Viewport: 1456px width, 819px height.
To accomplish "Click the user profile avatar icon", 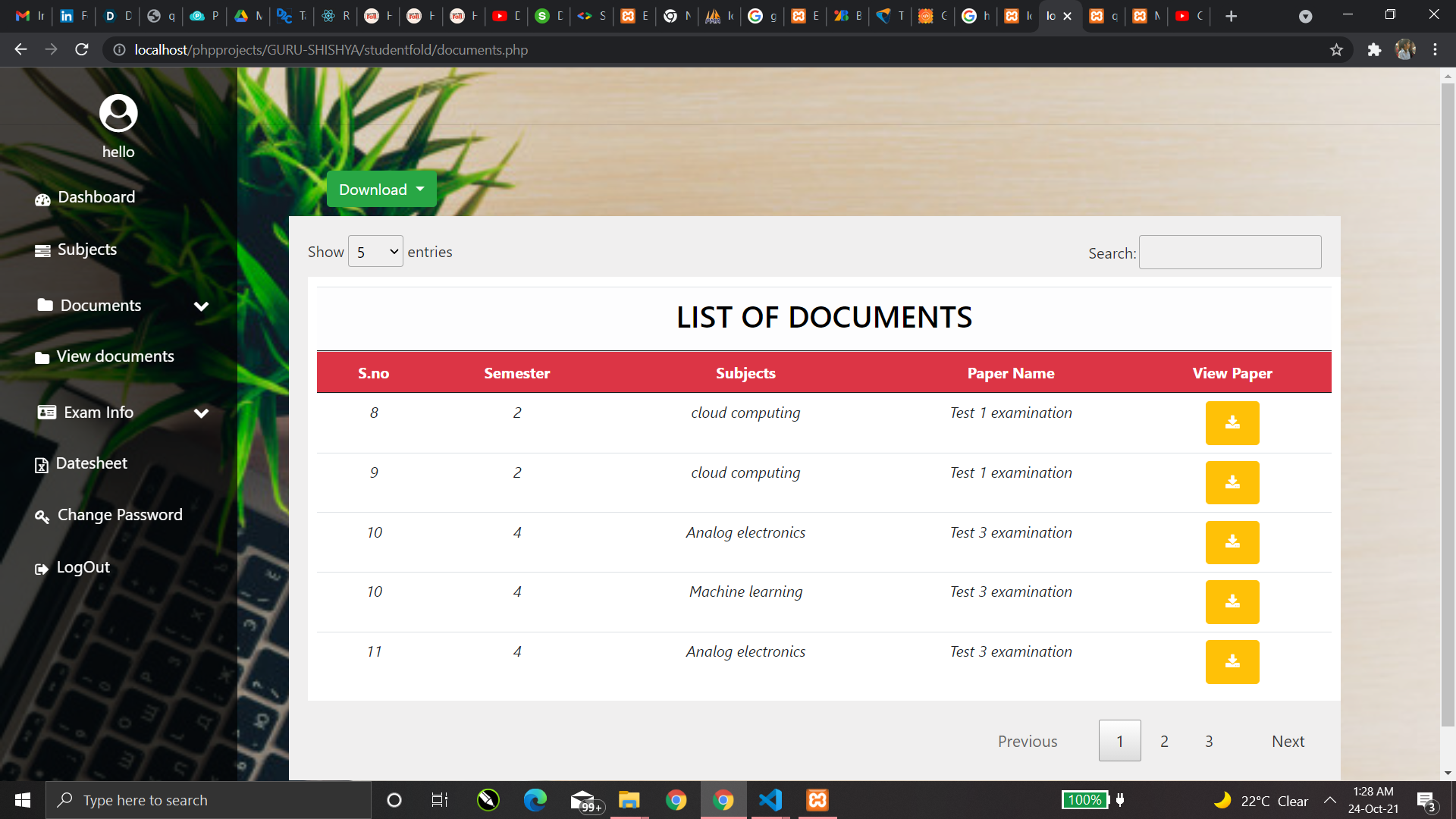I will click(118, 114).
